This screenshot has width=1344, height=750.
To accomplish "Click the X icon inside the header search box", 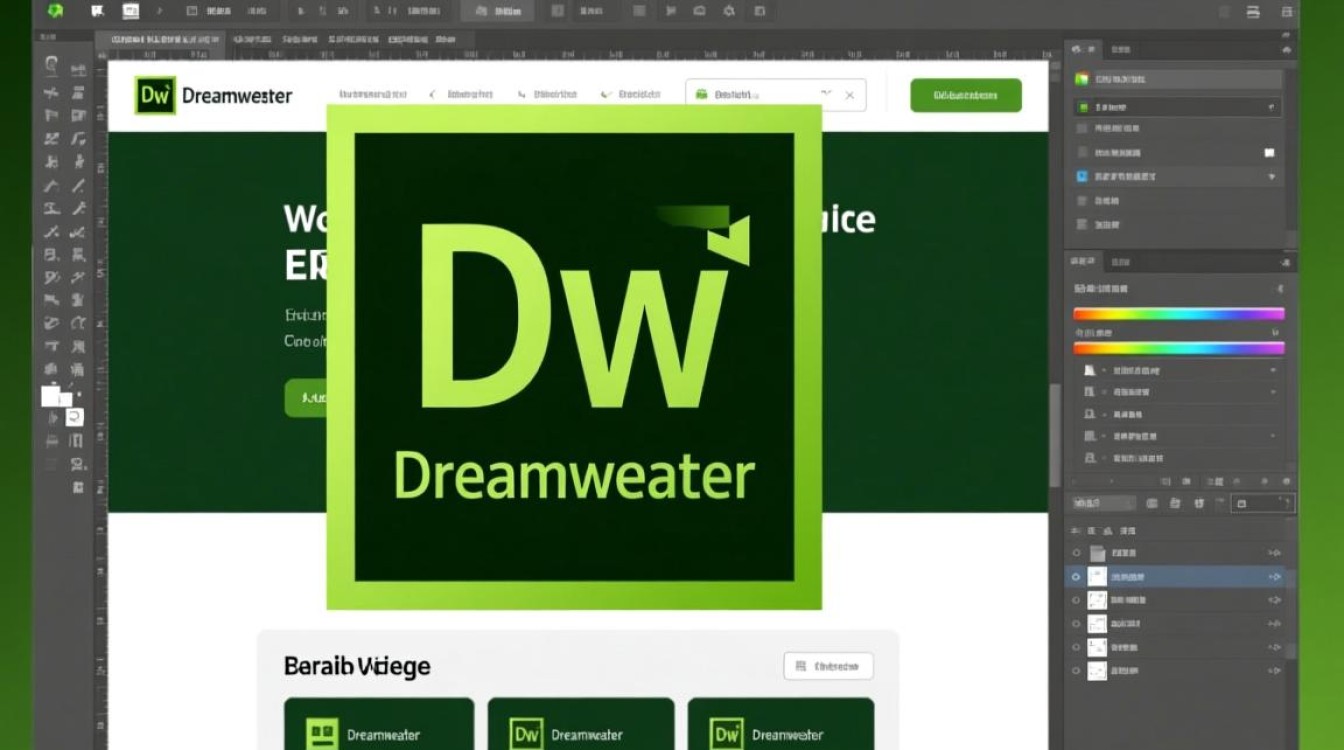I will coord(849,95).
